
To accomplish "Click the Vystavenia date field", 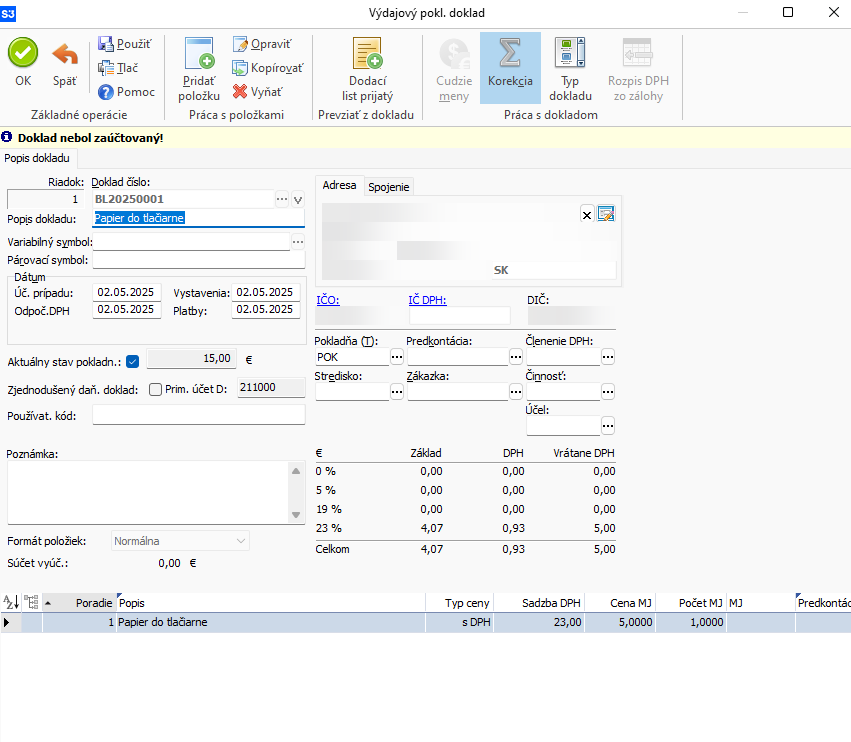I will (x=265, y=293).
